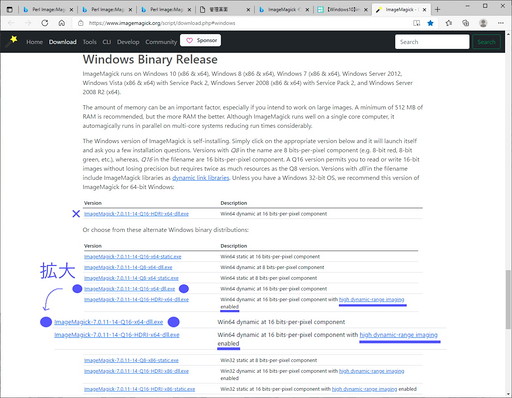Download the HDRI-x64-dll.exe link beside the X mark

click(x=136, y=214)
